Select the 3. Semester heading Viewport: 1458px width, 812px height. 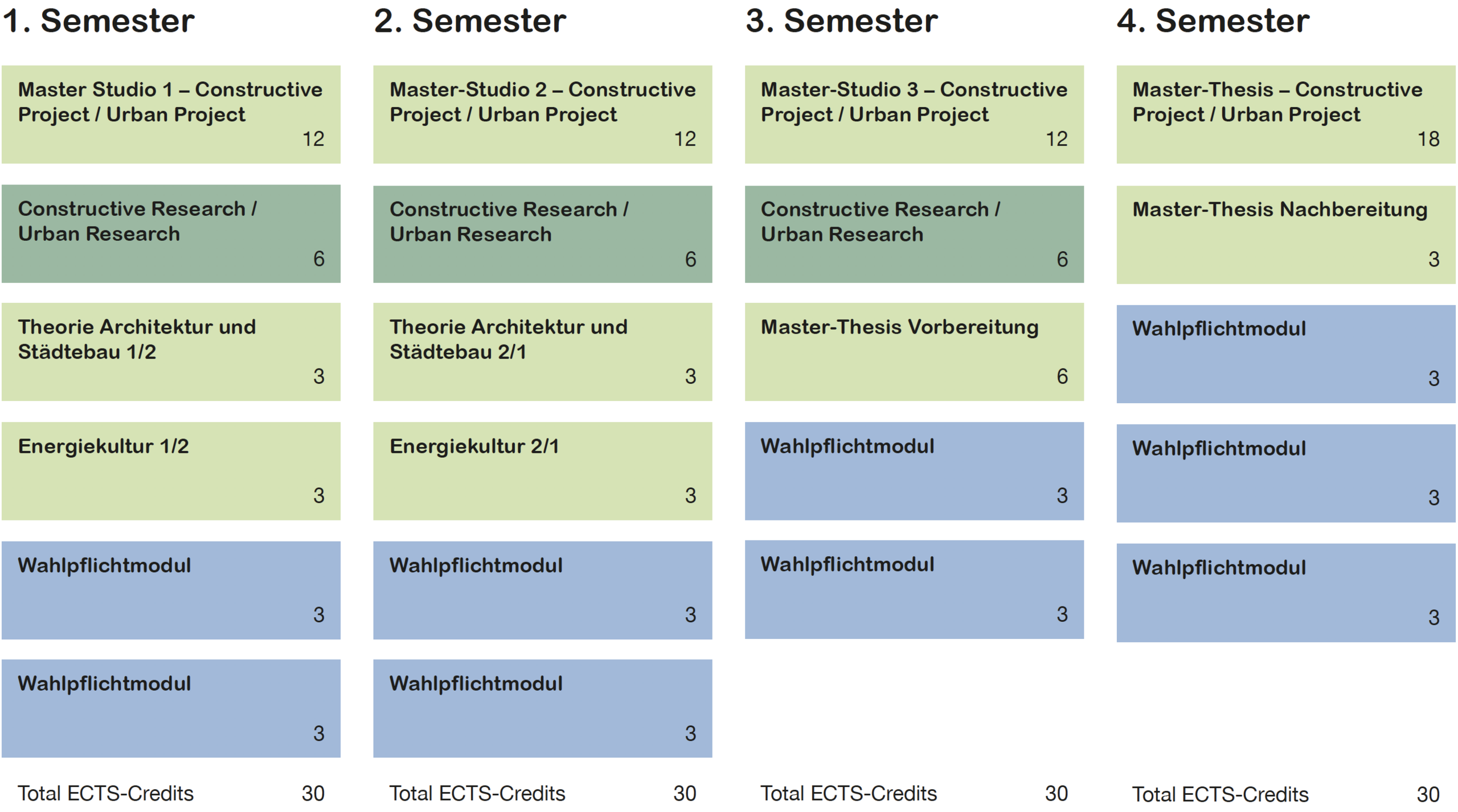click(841, 21)
